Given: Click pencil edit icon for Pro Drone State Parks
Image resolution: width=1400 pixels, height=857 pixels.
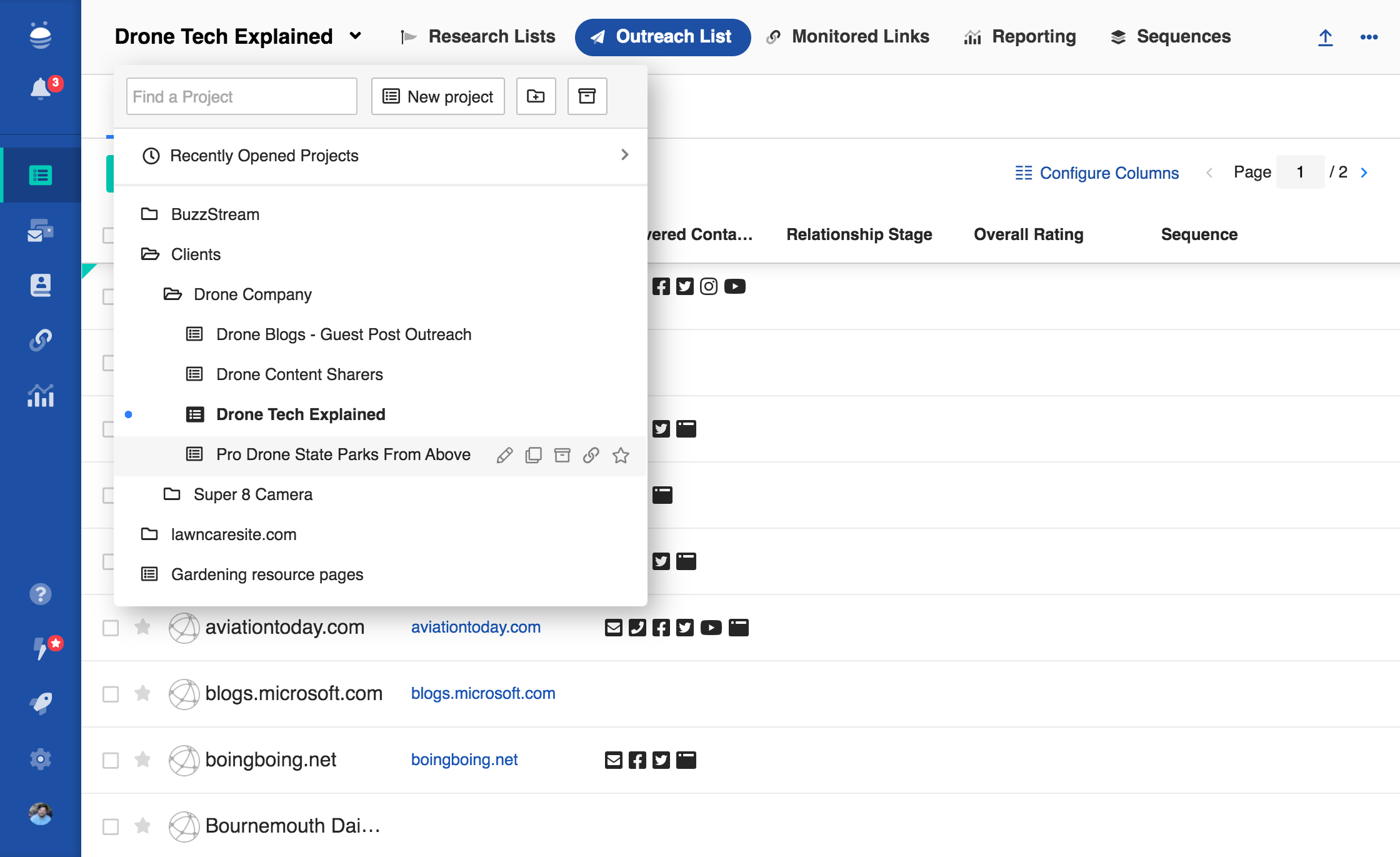Looking at the screenshot, I should [x=505, y=455].
